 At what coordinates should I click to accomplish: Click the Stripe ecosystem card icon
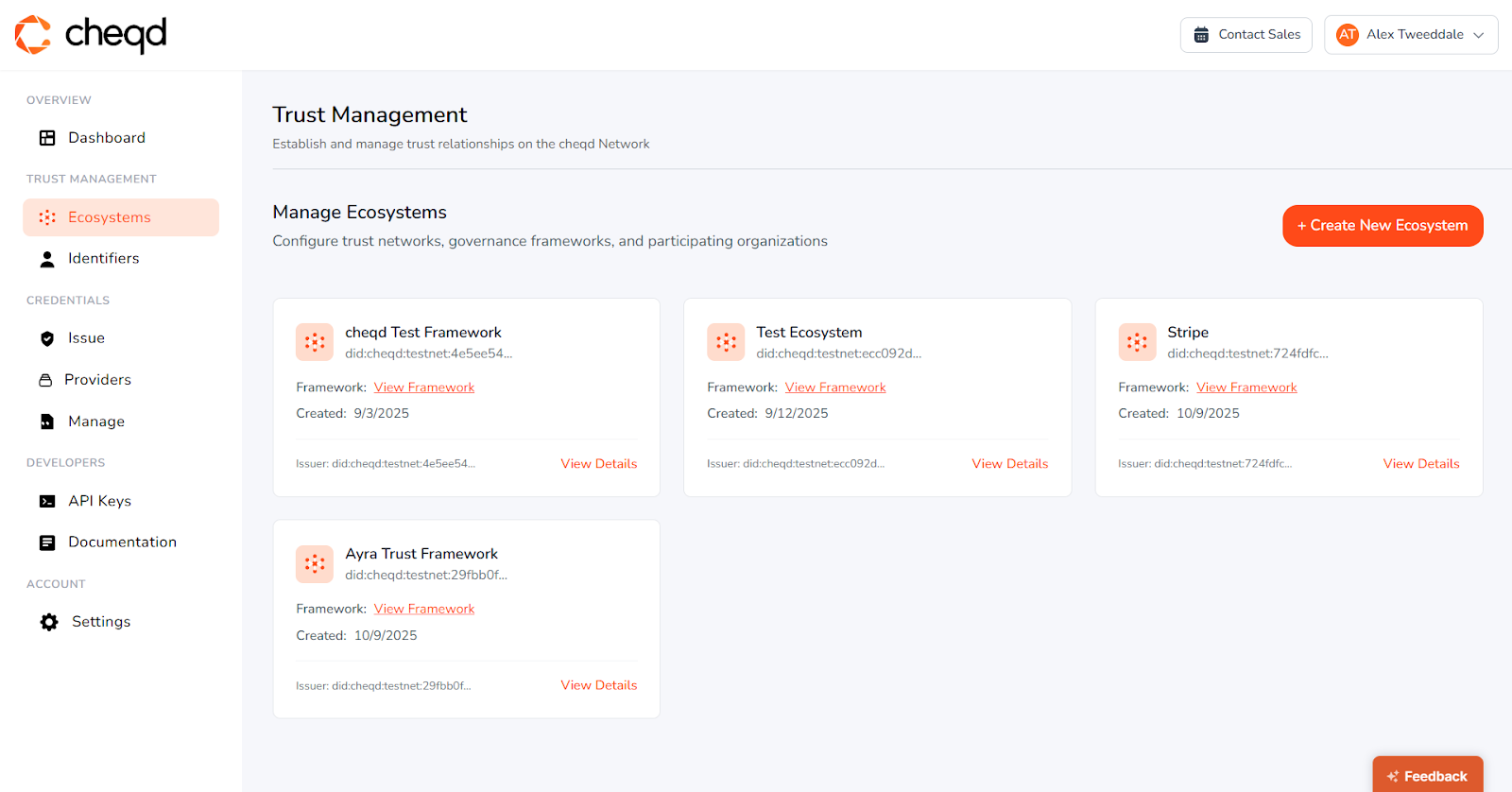[x=1137, y=342]
